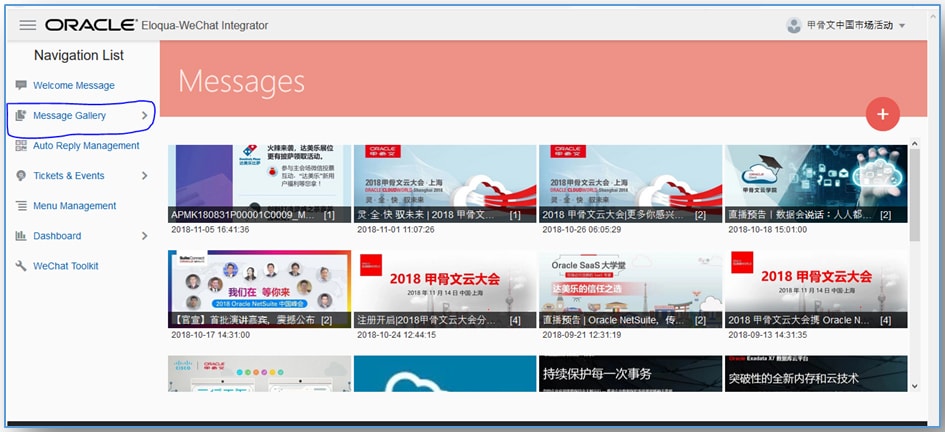Click the gallery vertical scrollbar thumb

pyautogui.click(x=914, y=195)
